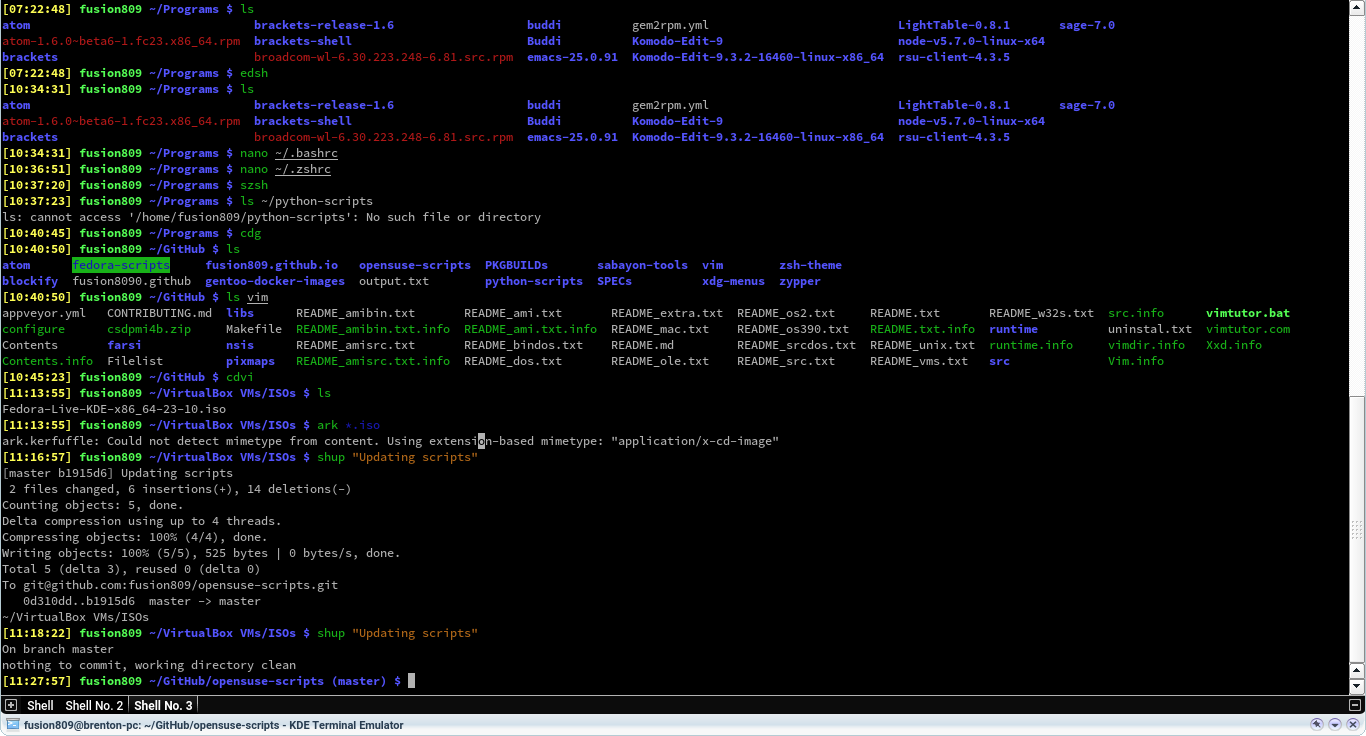1366x736 pixels.
Task: Click the Konsole app icon in title bar
Action: click(x=12, y=725)
